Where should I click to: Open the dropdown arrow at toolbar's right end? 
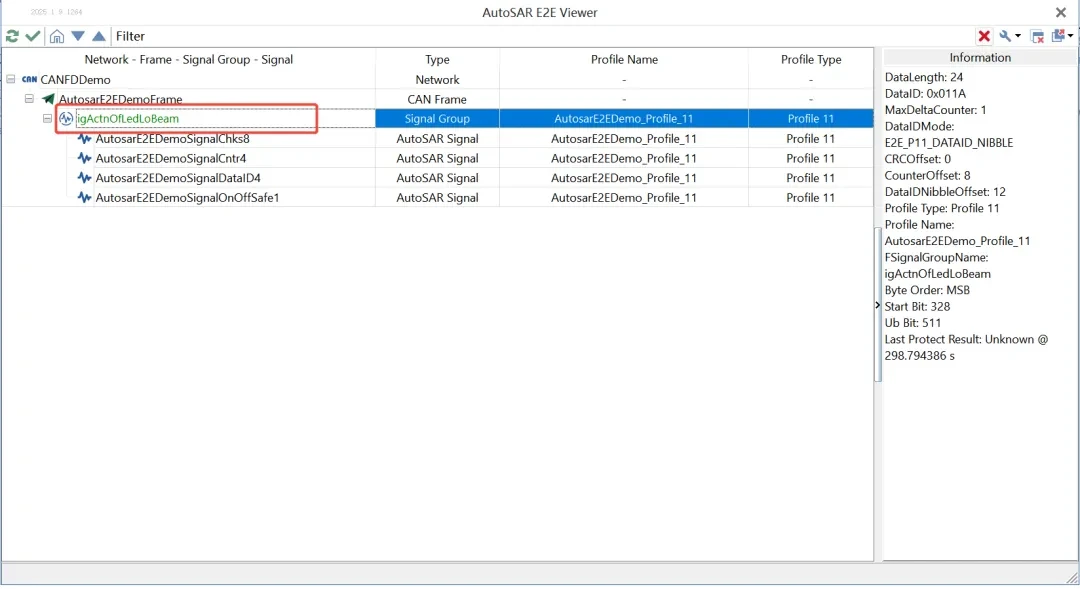click(x=1070, y=36)
